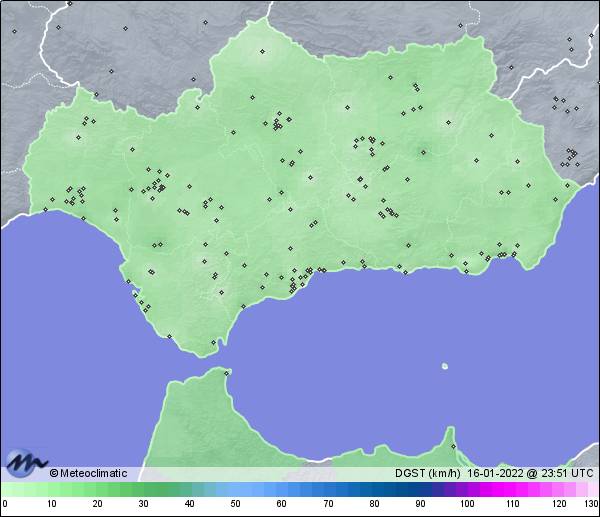Click the dark green gust spot in eastern Andalusia
This screenshot has height=517, width=600.
tap(421, 153)
